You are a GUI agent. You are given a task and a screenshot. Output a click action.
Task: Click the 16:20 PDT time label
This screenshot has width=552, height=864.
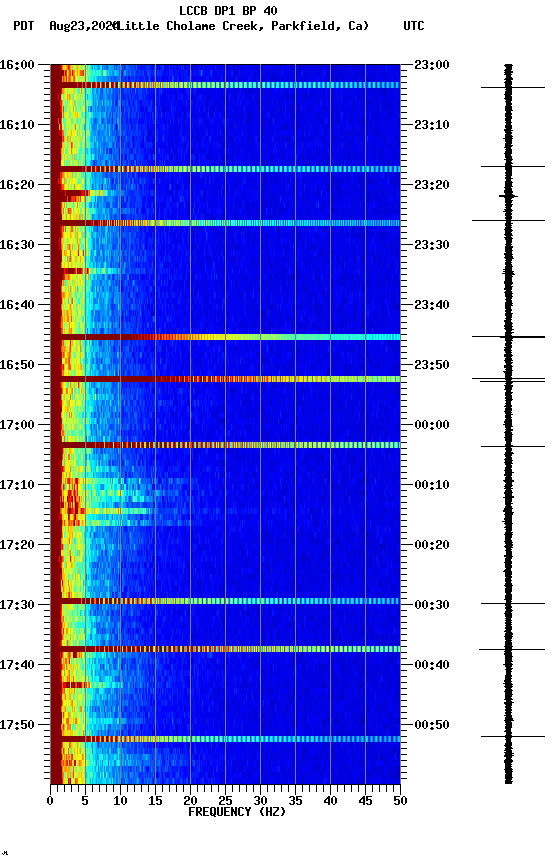pyautogui.click(x=17, y=185)
